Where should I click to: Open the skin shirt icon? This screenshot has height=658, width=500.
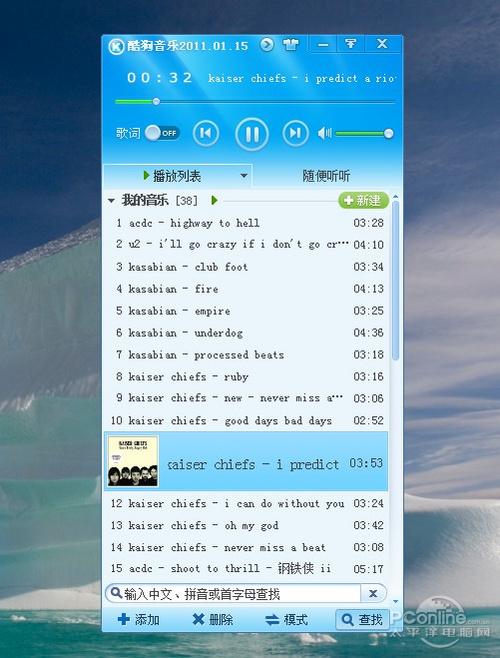(291, 44)
